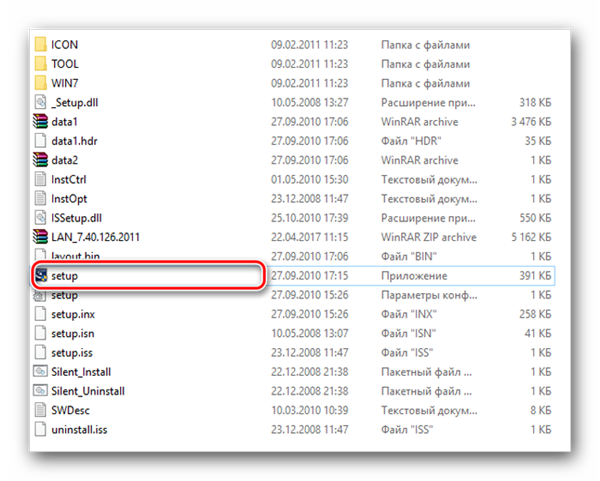Click the SWDesc text document icon
The height and width of the screenshot is (481, 600).
(40, 410)
